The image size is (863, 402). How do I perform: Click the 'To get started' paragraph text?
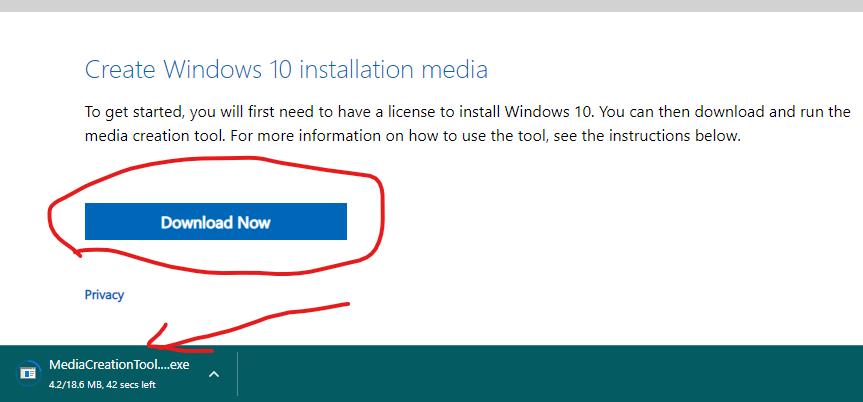468,124
